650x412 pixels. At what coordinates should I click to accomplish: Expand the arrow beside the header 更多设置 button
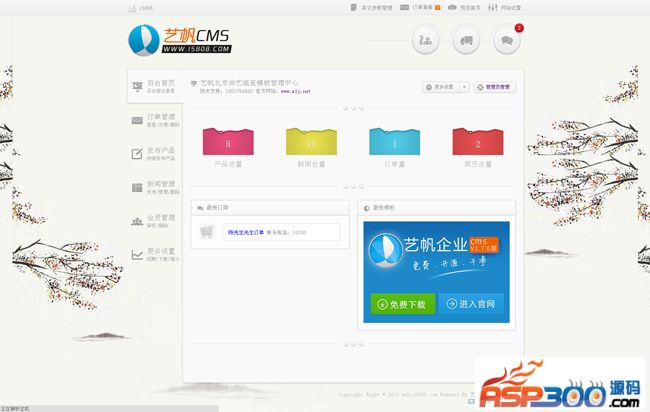464,87
